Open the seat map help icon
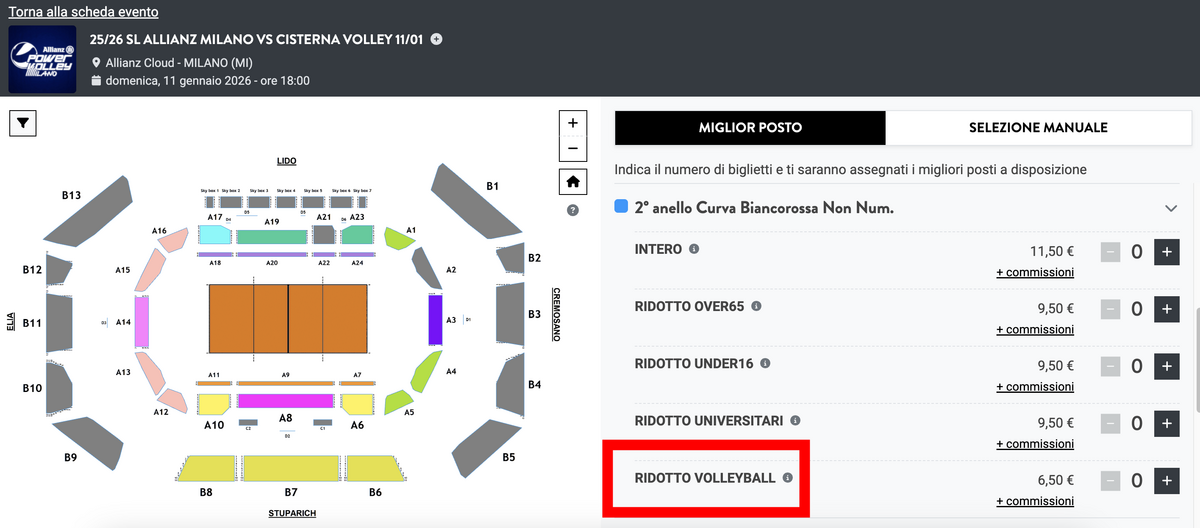This screenshot has height=528, width=1200. 573,210
